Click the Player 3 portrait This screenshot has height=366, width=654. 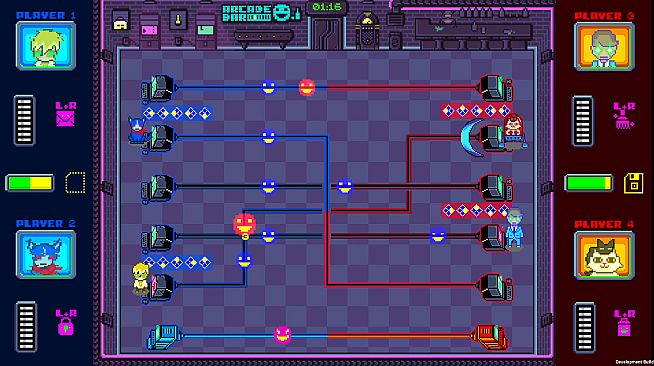(x=604, y=47)
